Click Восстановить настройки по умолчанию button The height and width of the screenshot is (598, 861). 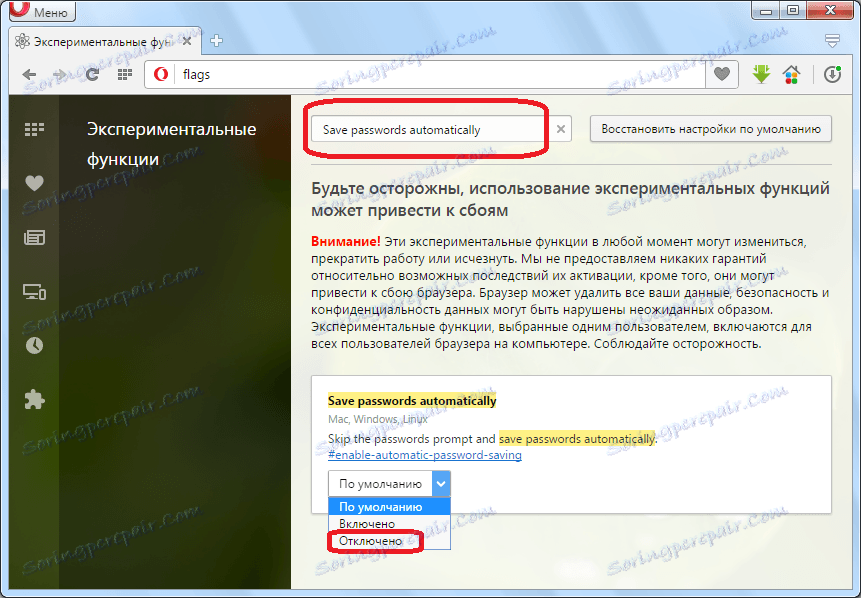click(x=711, y=130)
